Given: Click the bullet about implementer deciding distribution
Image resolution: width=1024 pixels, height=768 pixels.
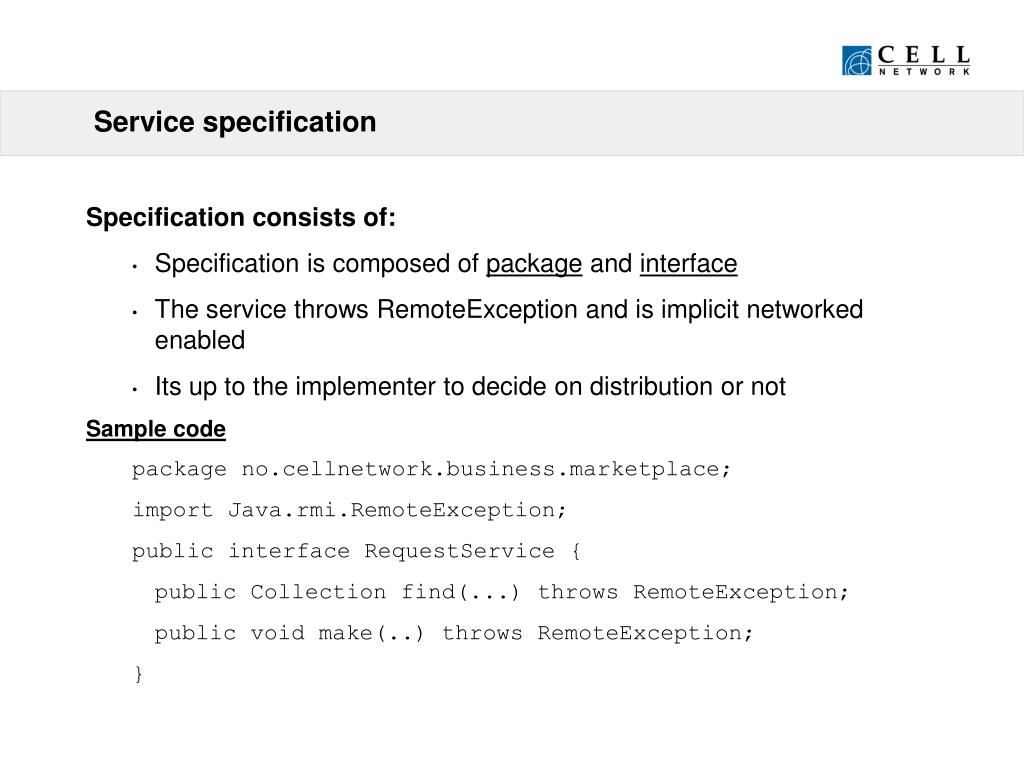Looking at the screenshot, I should coord(470,387).
